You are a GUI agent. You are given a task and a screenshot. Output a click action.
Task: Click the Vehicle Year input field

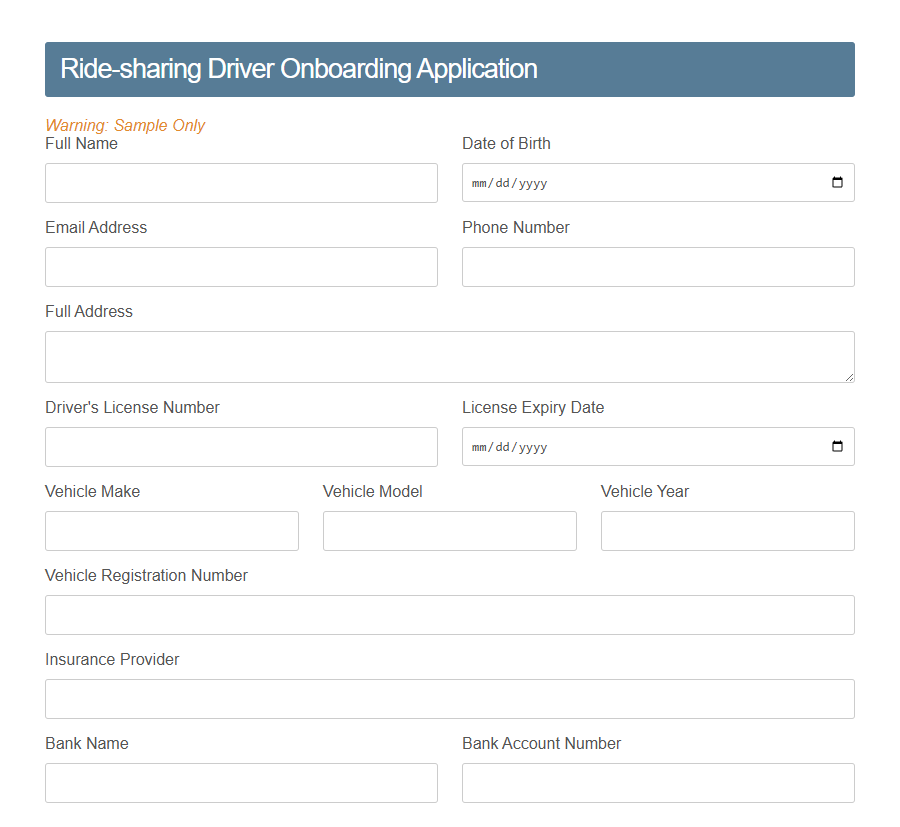(x=727, y=531)
